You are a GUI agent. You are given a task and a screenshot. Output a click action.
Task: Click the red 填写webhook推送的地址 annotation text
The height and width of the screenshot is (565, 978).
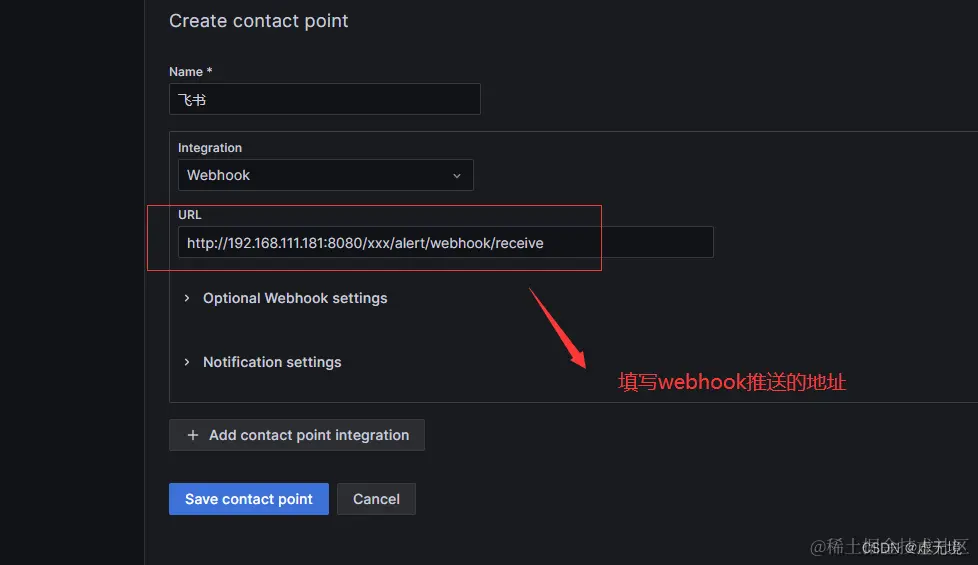pyautogui.click(x=732, y=382)
